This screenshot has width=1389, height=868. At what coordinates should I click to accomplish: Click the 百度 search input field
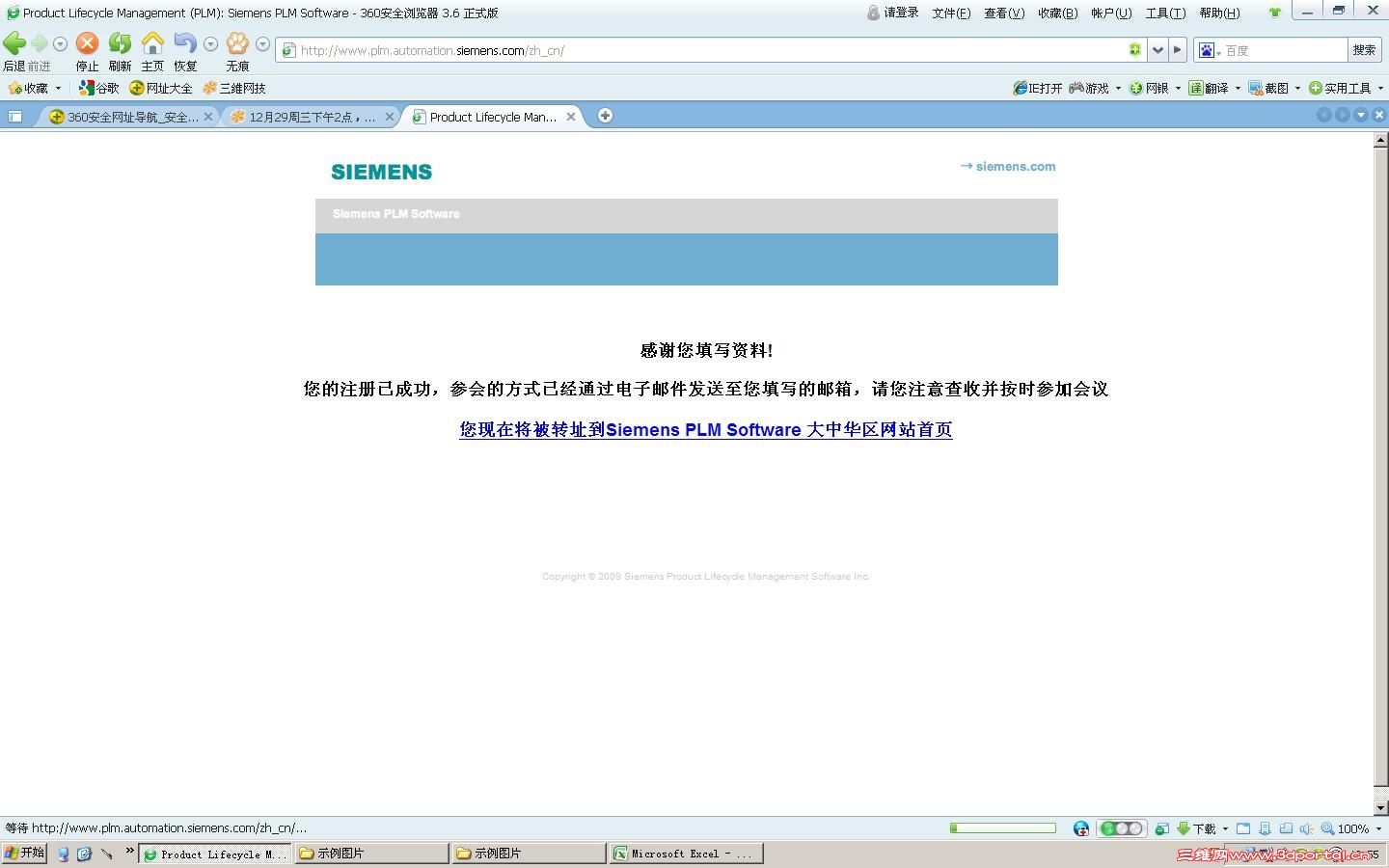1285,50
